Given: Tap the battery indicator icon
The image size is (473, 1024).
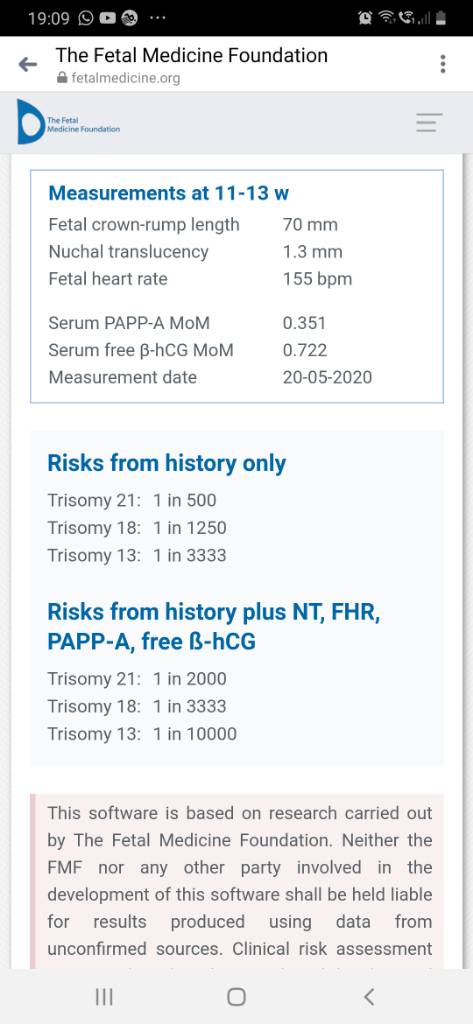Looking at the screenshot, I should [x=443, y=18].
